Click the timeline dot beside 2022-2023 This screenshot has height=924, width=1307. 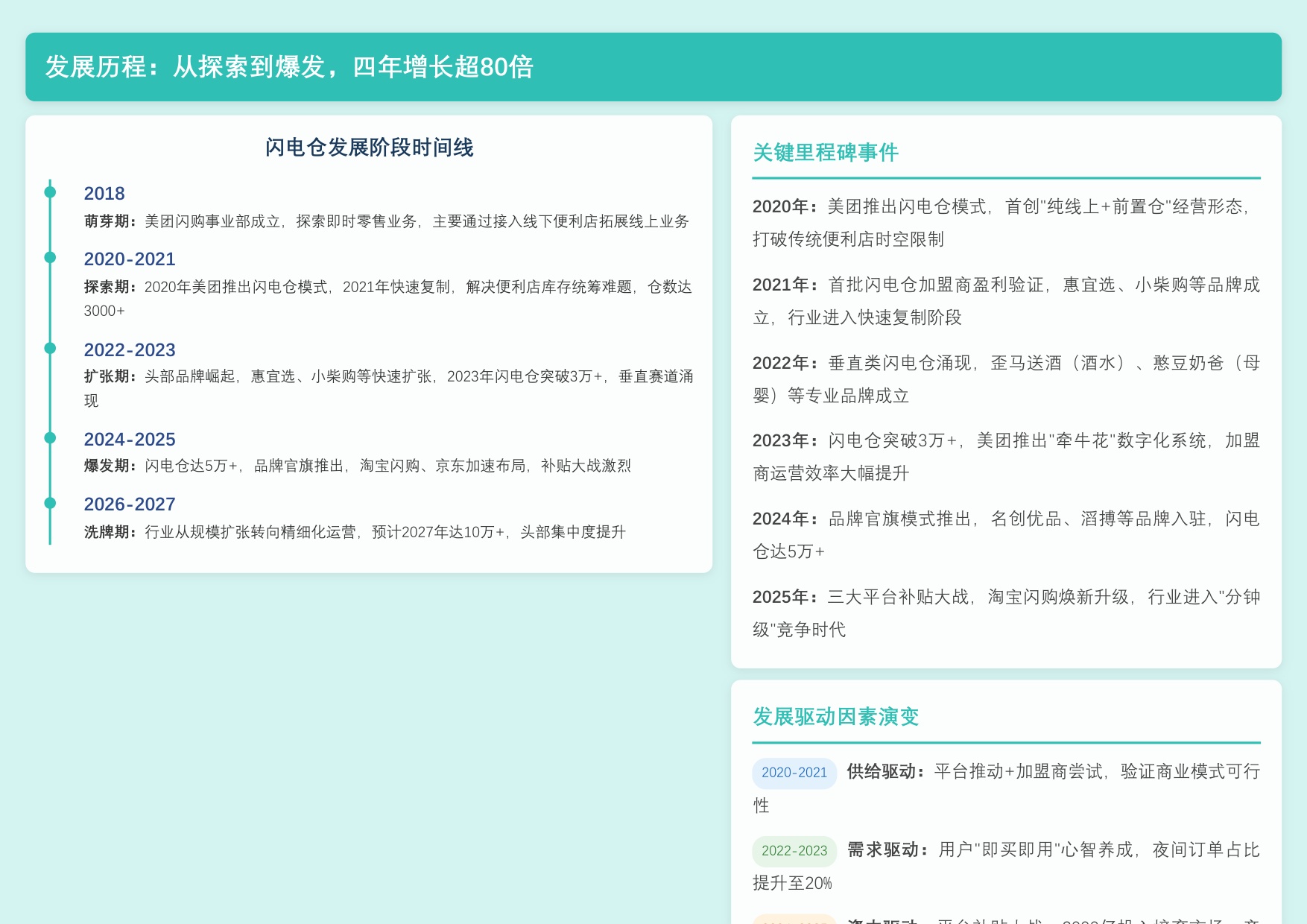point(50,348)
